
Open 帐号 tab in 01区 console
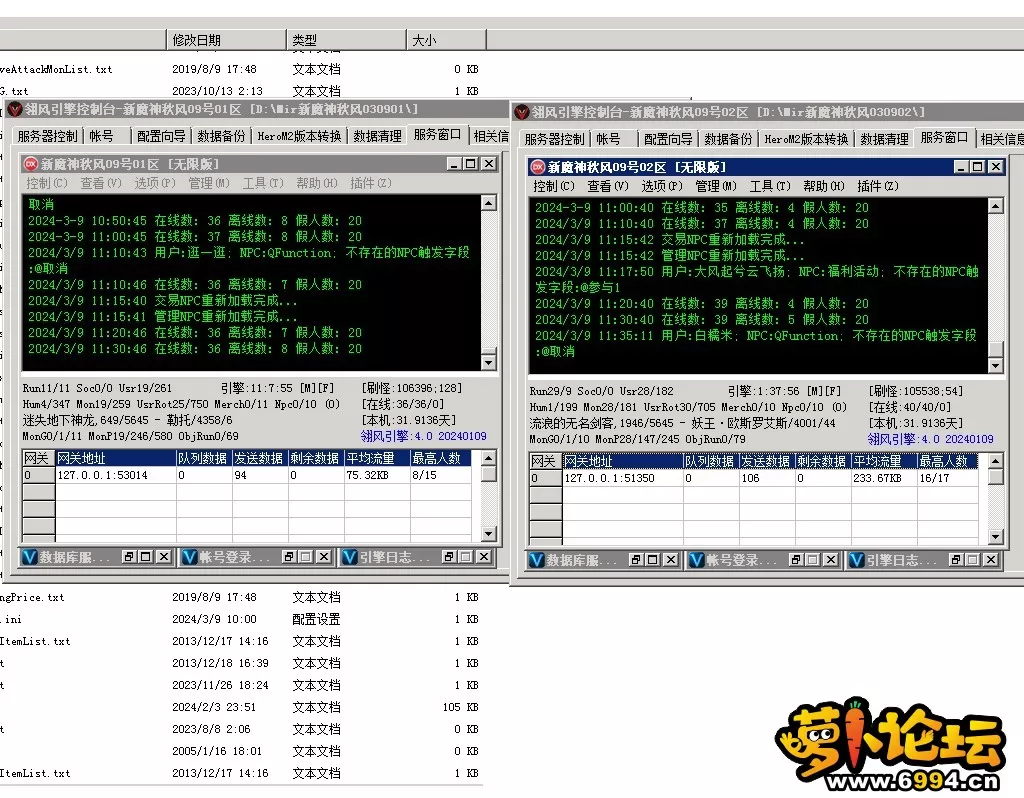click(x=101, y=136)
